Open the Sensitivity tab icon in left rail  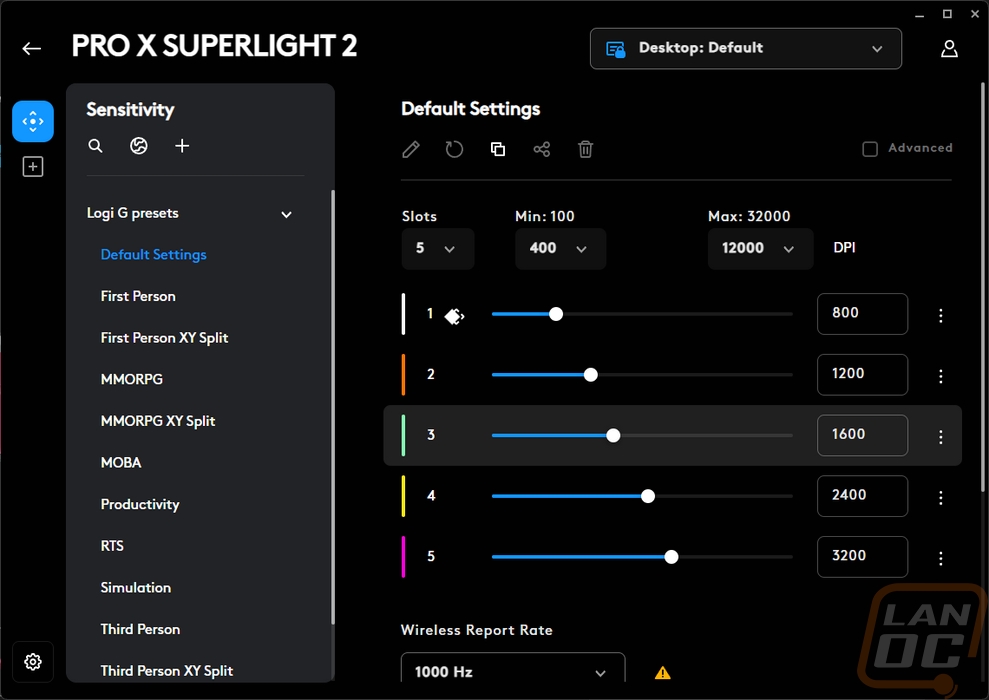tap(33, 121)
